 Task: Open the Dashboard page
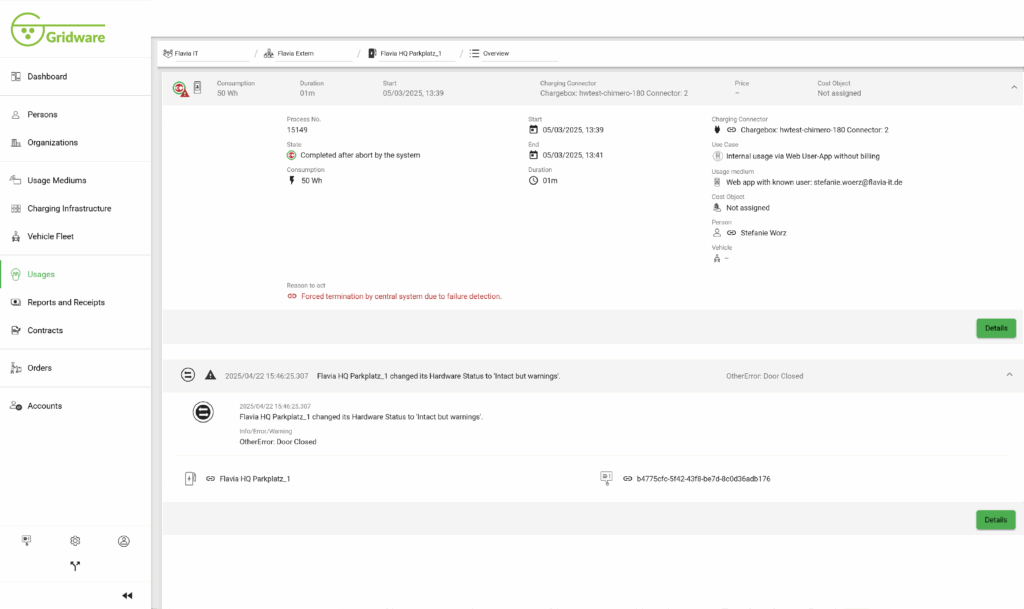click(x=47, y=76)
